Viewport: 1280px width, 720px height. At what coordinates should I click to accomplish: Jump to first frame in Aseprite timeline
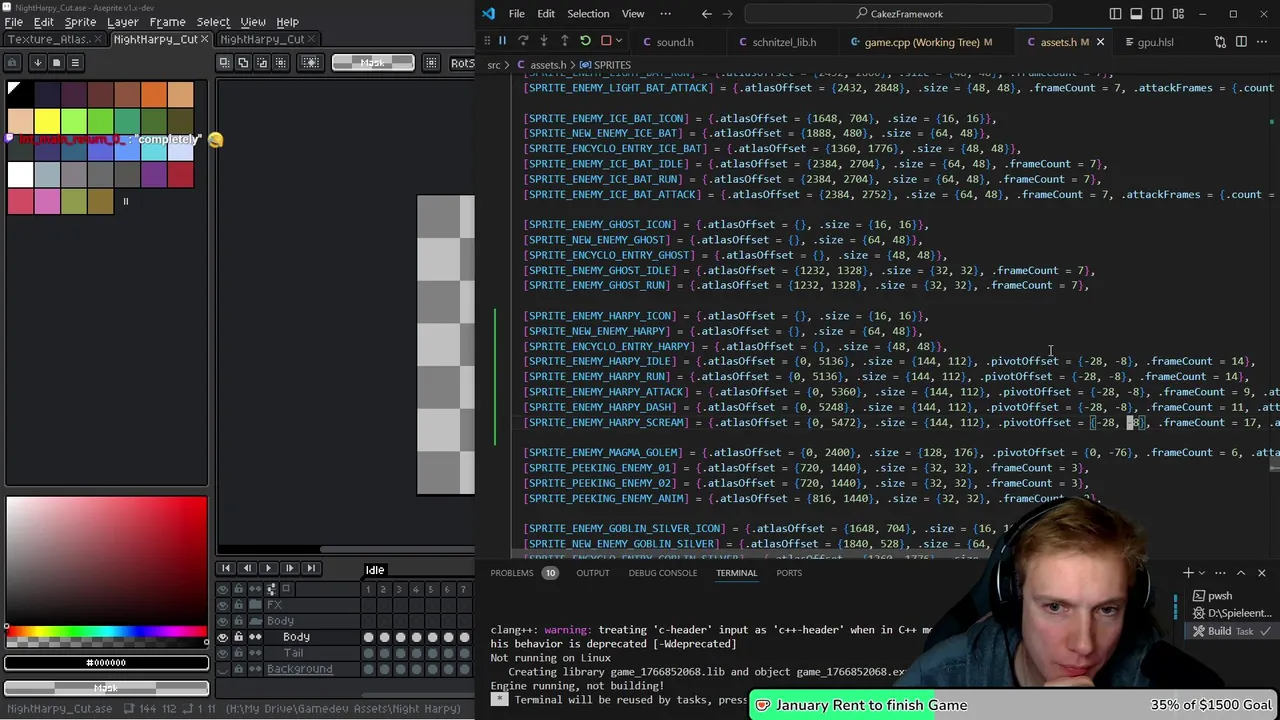point(226,568)
